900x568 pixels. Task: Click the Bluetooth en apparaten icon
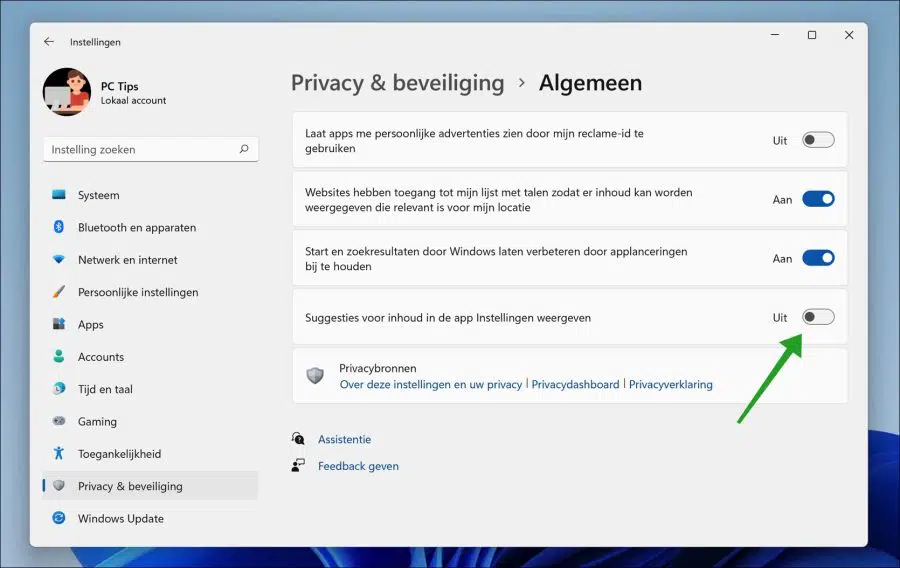click(59, 227)
